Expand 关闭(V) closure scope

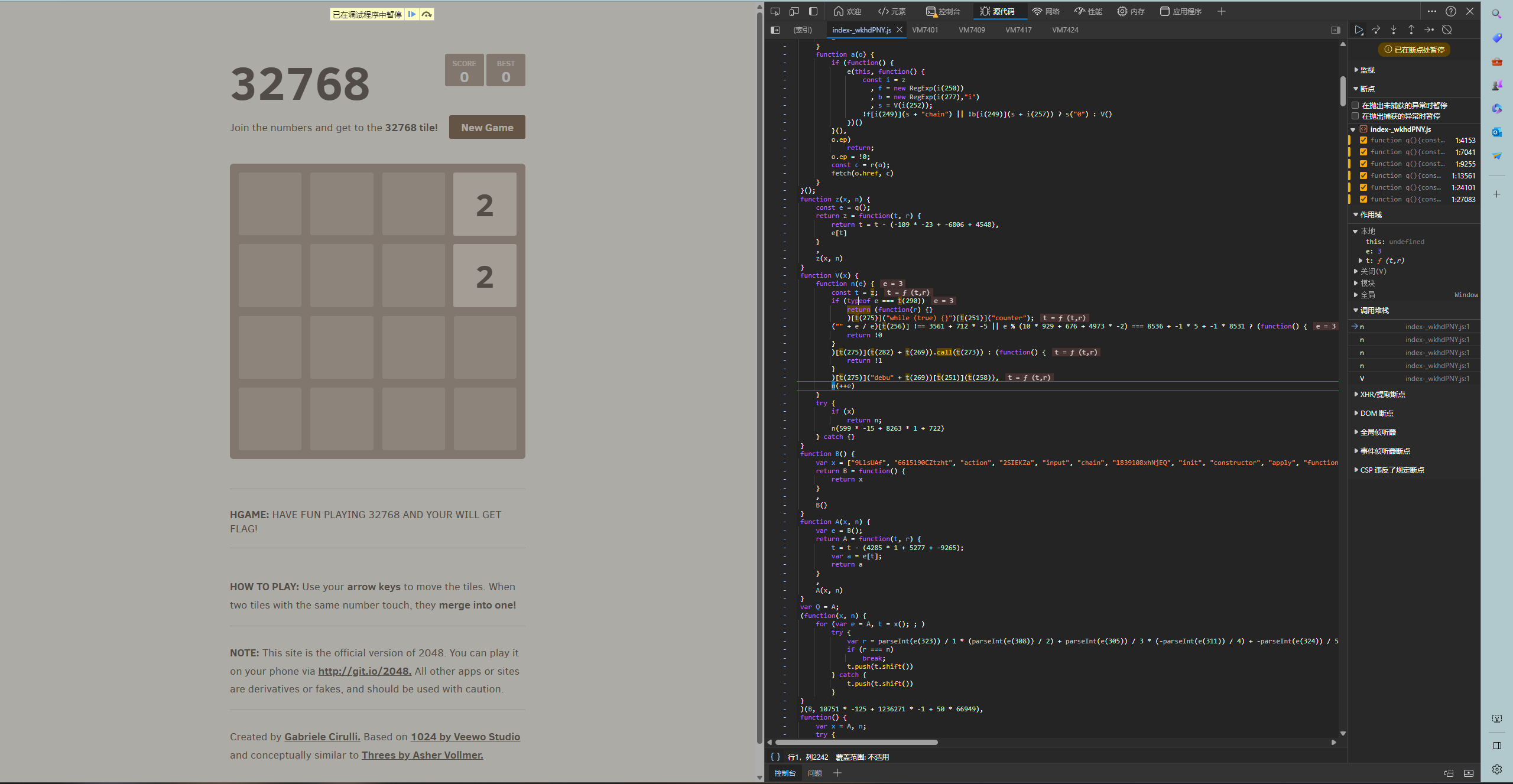1356,271
